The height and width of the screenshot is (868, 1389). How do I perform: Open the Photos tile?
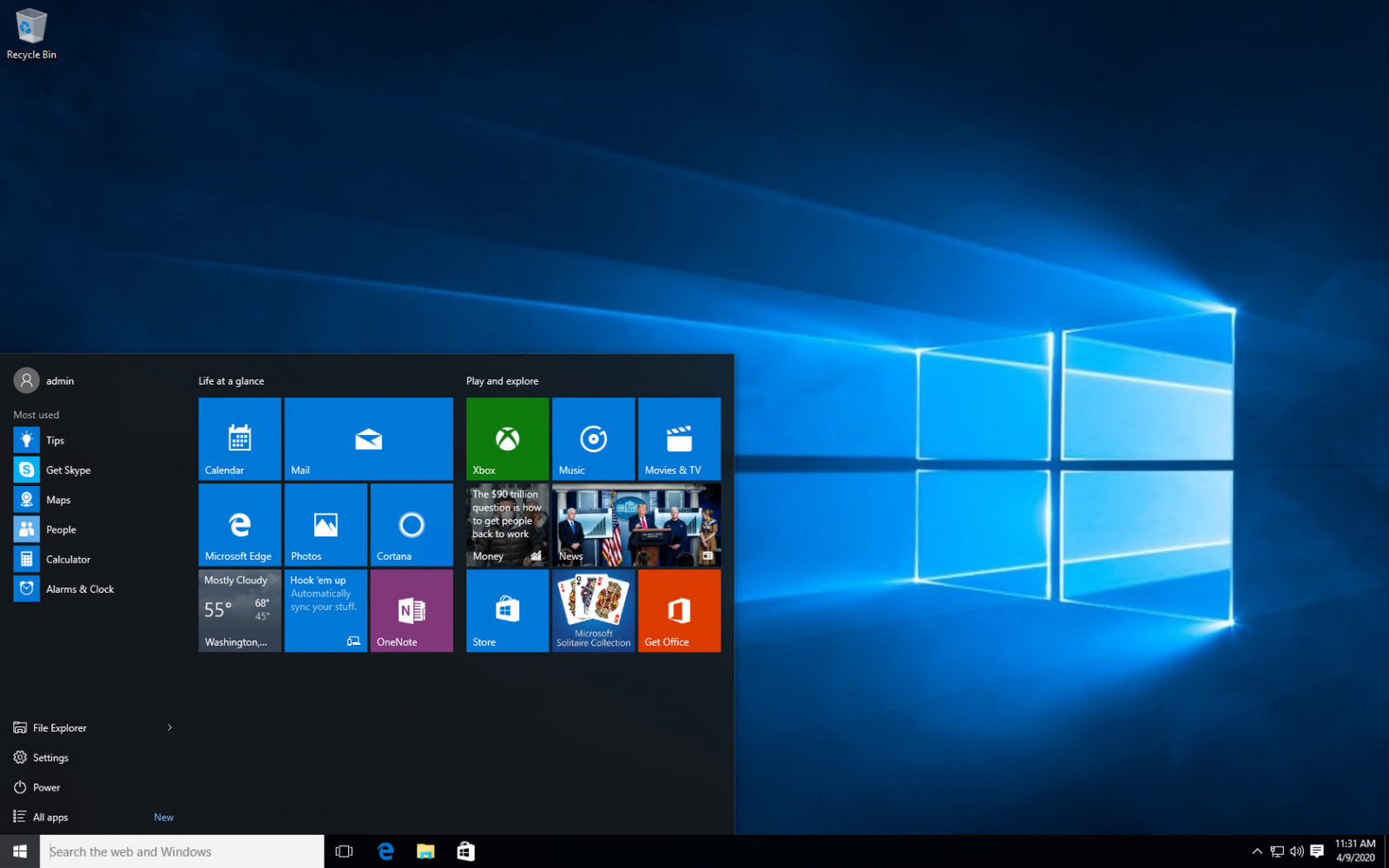(x=326, y=524)
